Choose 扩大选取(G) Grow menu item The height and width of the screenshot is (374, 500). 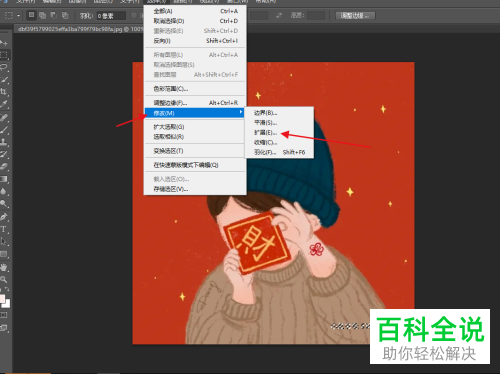(196, 127)
